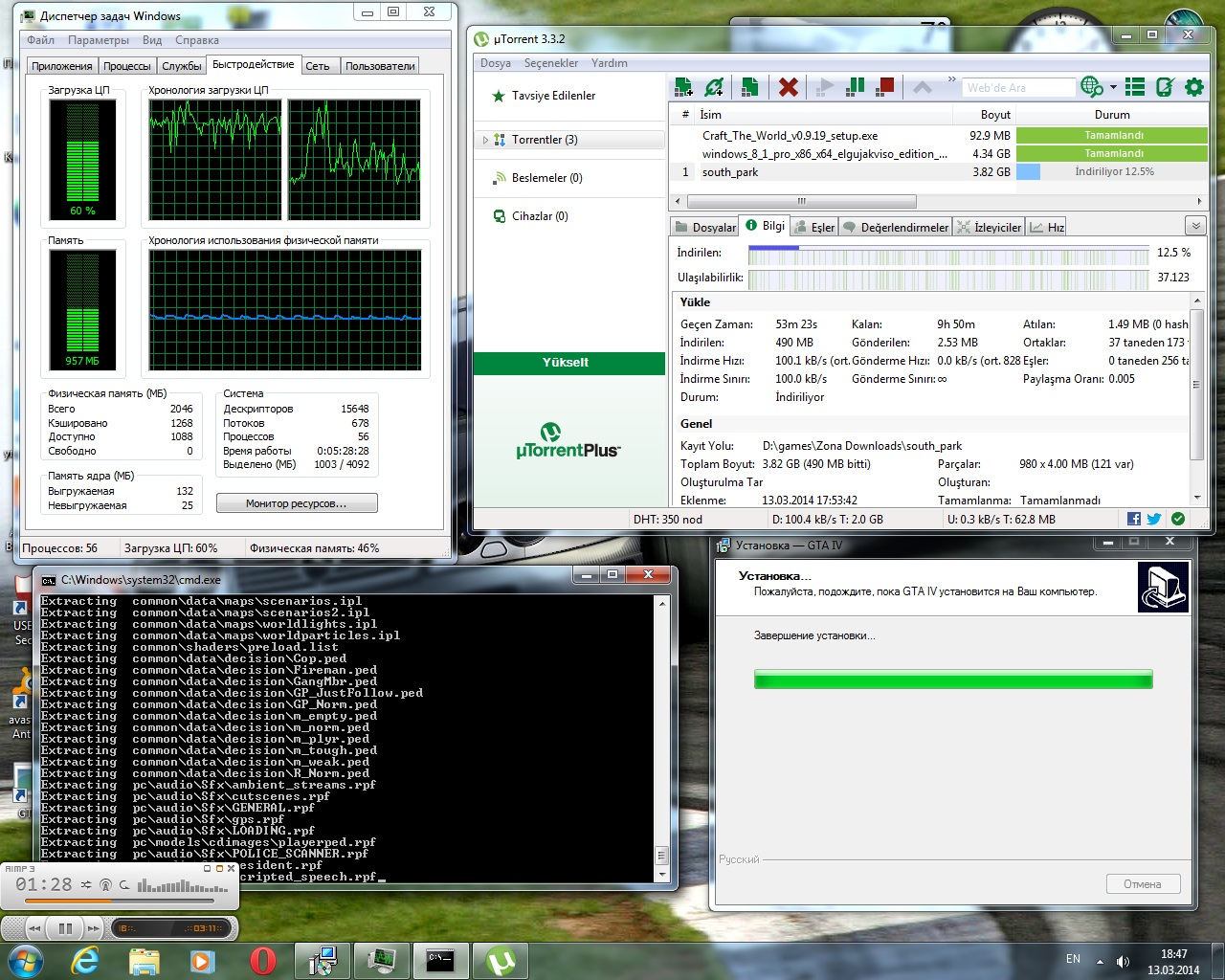Switch to Değerlendirmeler tab

(x=896, y=227)
